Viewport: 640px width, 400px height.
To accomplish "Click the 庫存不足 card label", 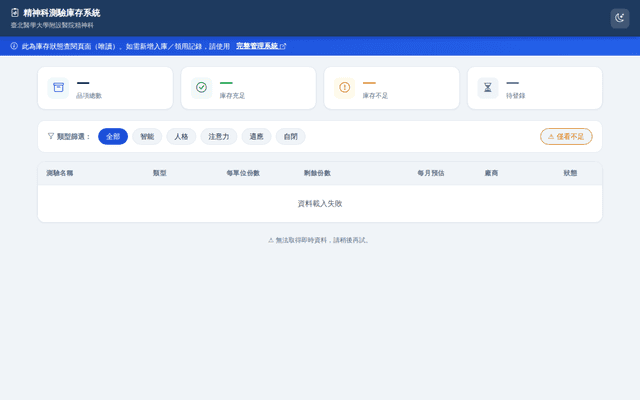I will pyautogui.click(x=375, y=96).
